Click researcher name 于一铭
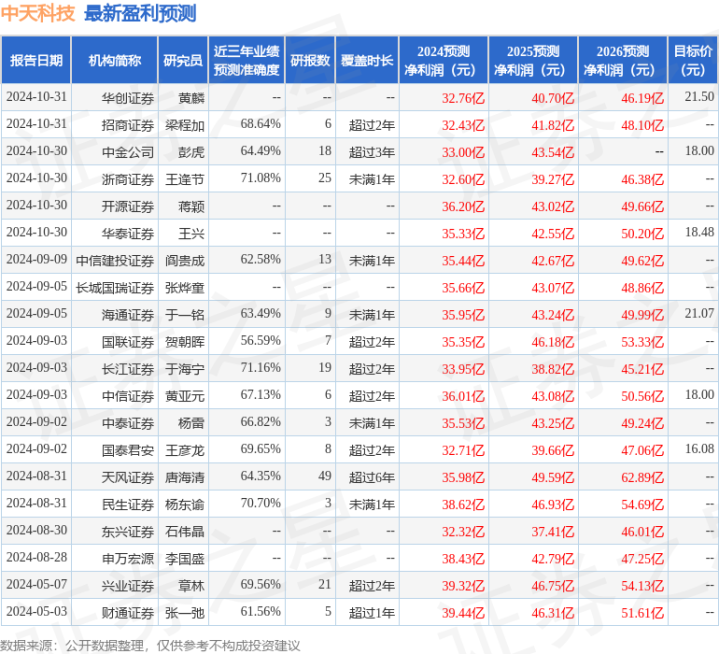719x654 pixels. coord(185,314)
